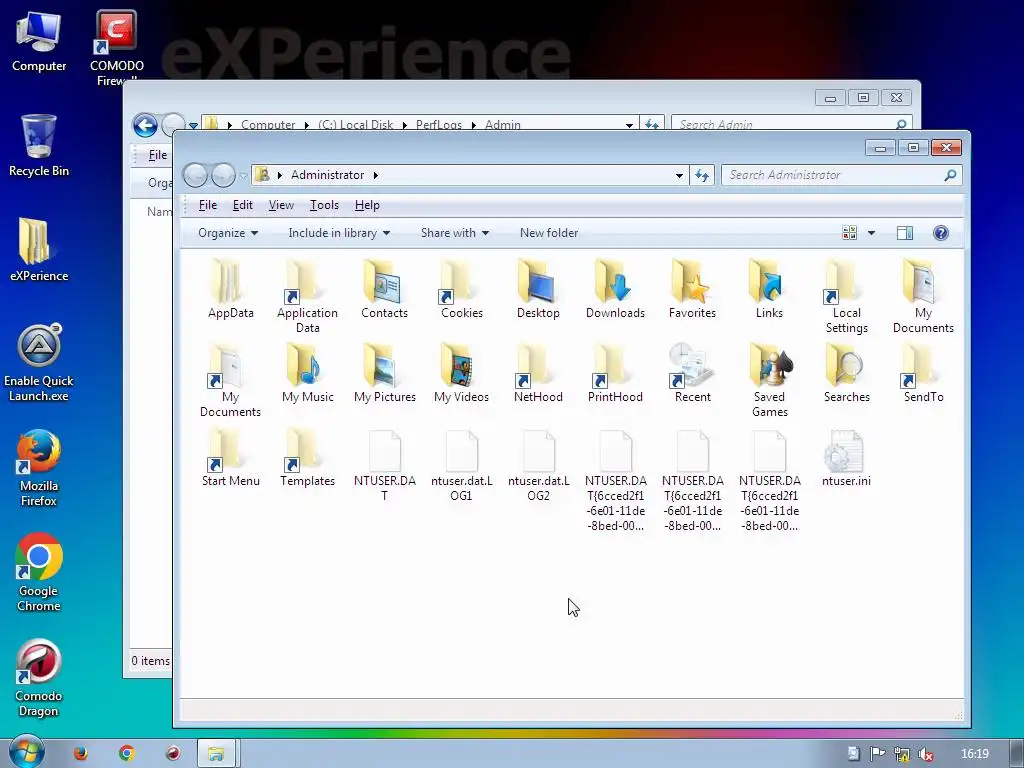The height and width of the screenshot is (768, 1024).
Task: Select the Recent shortcut folder
Action: 692,373
